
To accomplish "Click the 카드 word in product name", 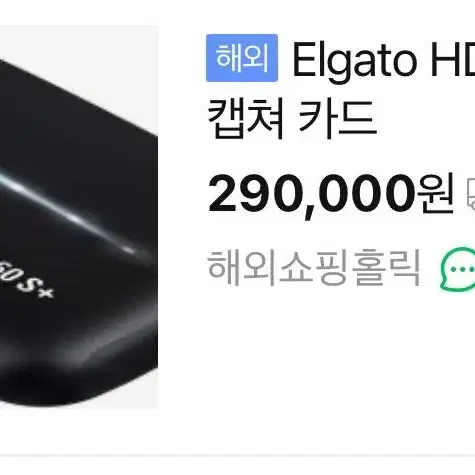I will click(337, 119).
